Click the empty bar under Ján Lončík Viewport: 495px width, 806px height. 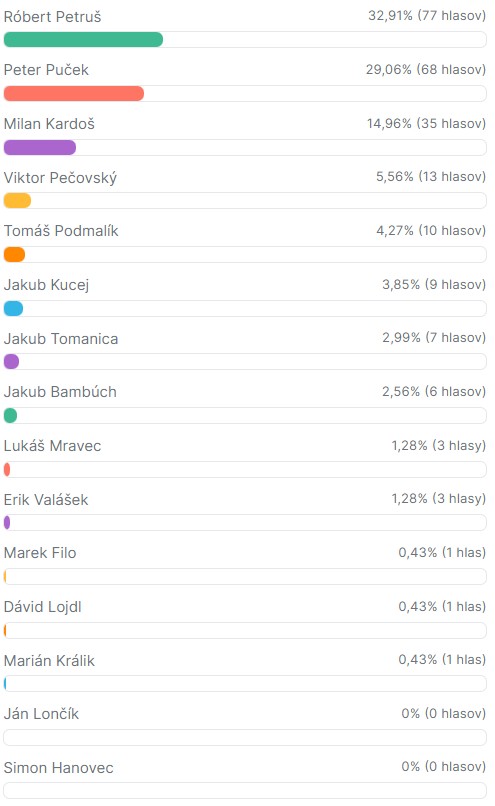click(x=245, y=737)
